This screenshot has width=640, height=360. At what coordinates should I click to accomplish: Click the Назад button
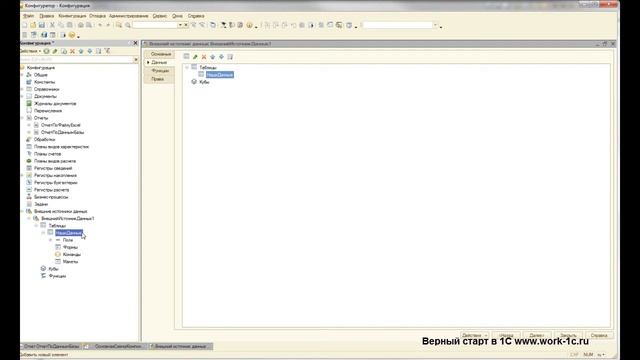click(506, 336)
